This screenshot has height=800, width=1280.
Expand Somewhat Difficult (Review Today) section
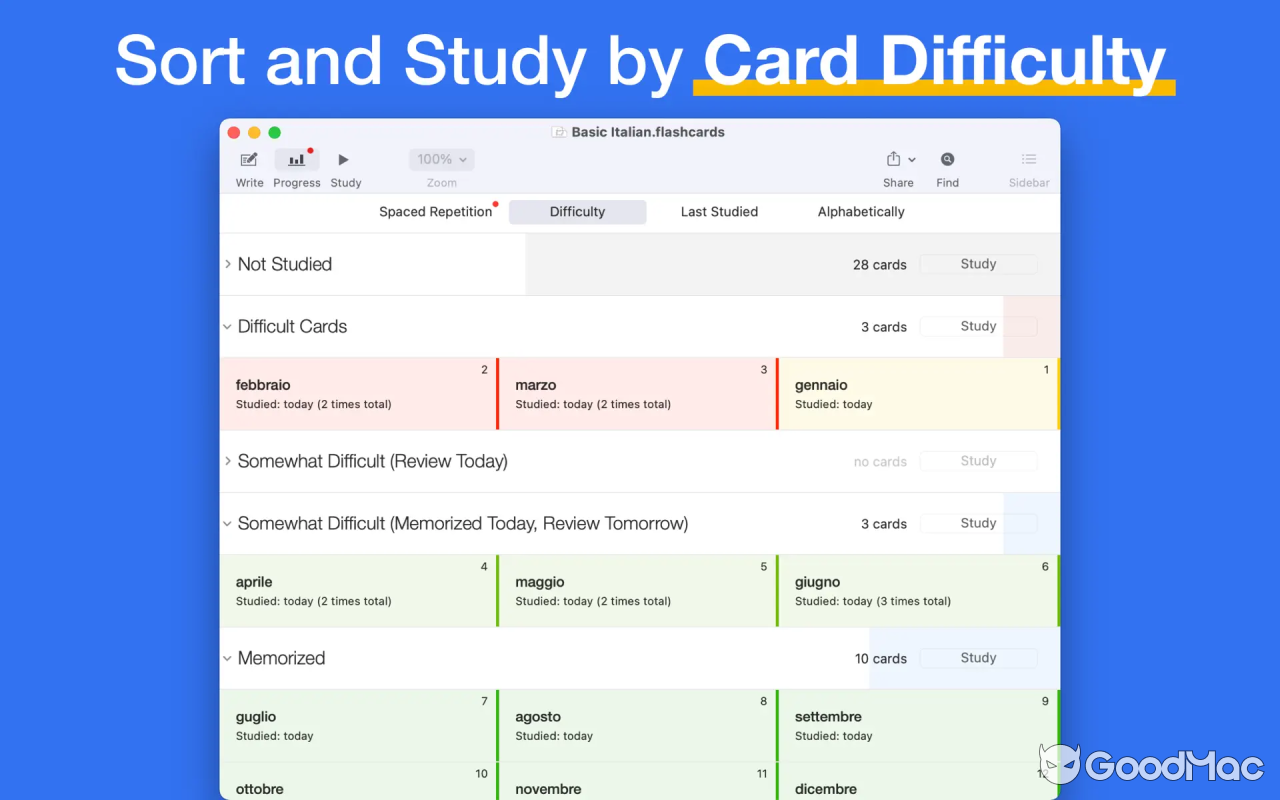click(227, 461)
